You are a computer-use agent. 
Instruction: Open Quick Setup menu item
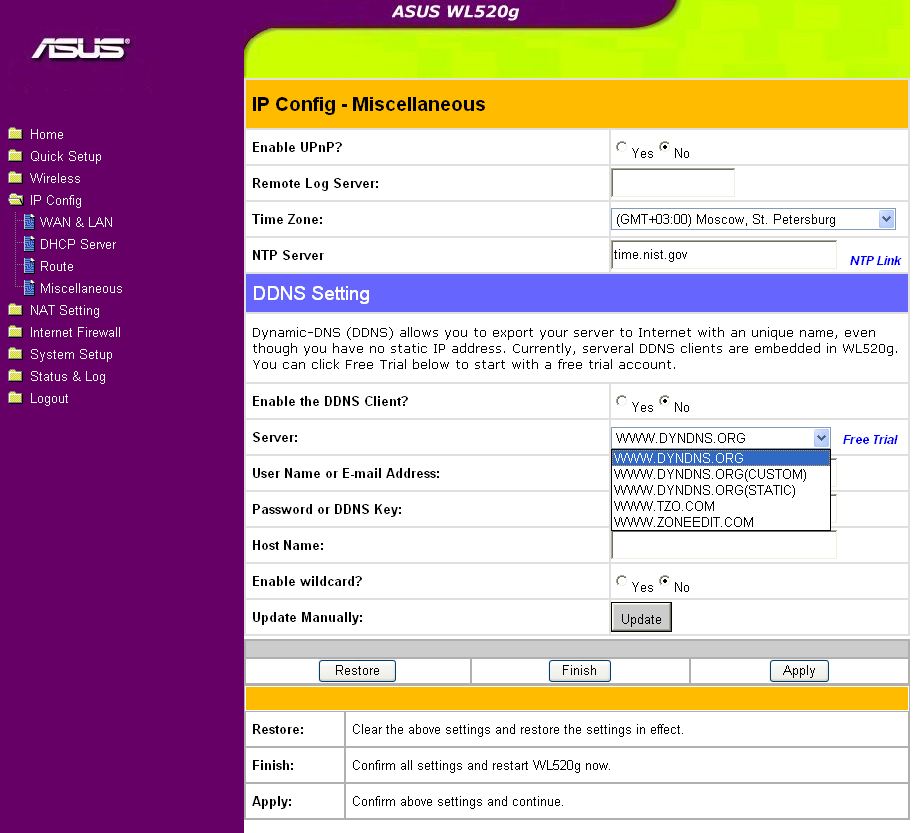pos(66,157)
